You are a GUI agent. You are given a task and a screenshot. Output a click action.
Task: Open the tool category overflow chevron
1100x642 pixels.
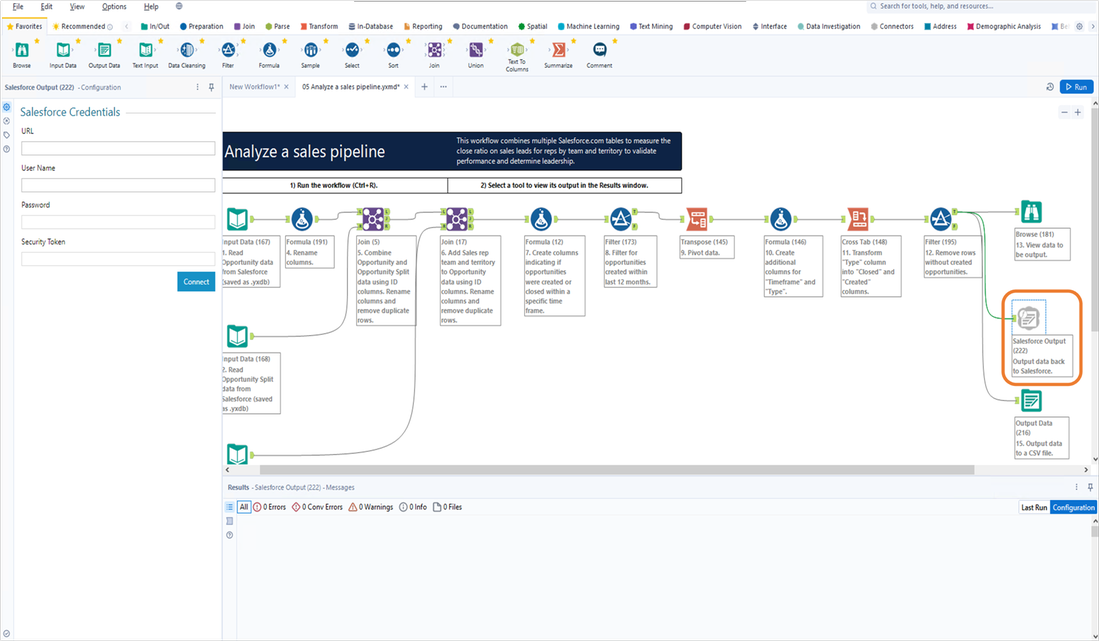1092,26
